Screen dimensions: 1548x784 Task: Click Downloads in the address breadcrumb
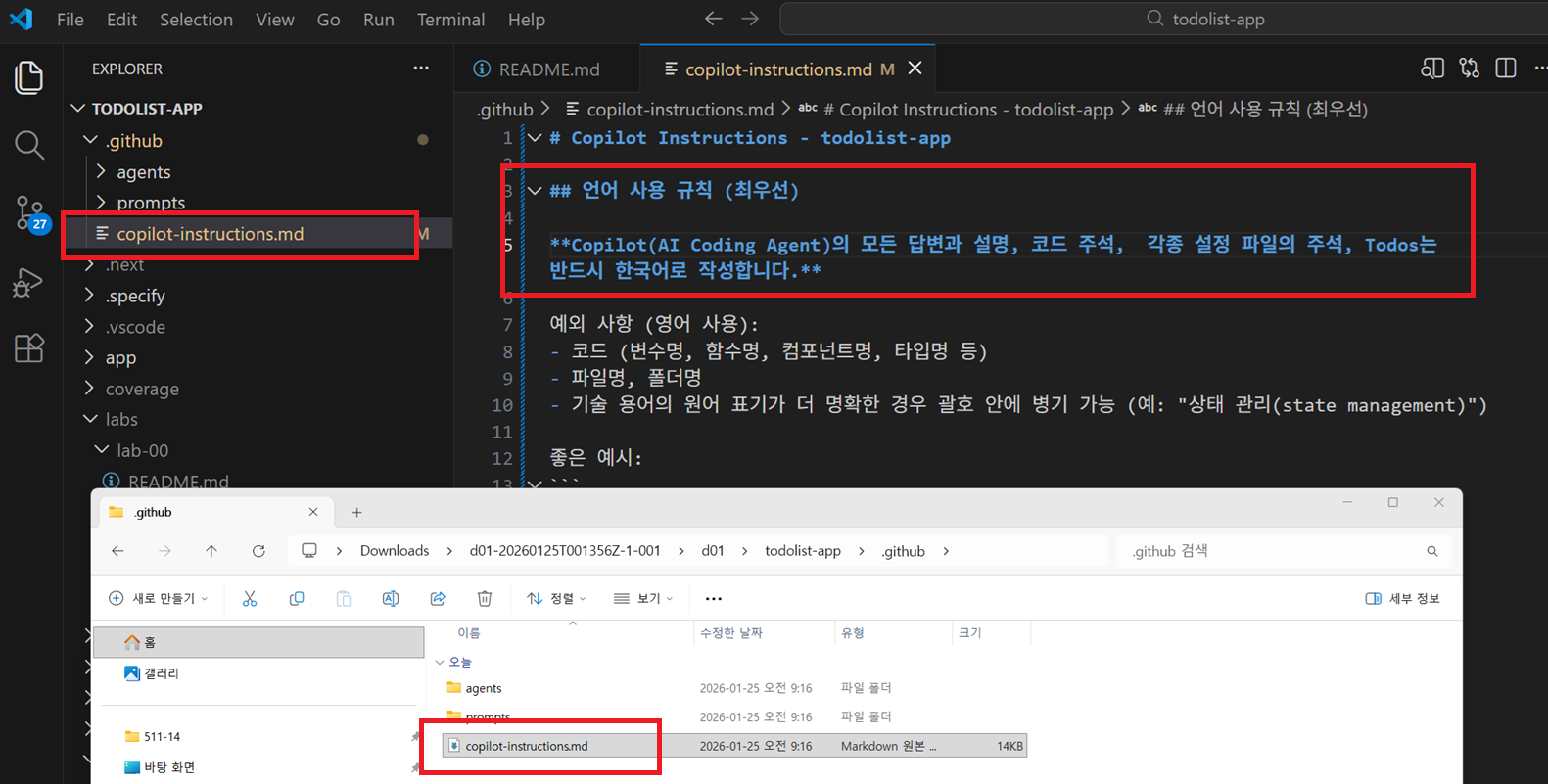click(395, 551)
